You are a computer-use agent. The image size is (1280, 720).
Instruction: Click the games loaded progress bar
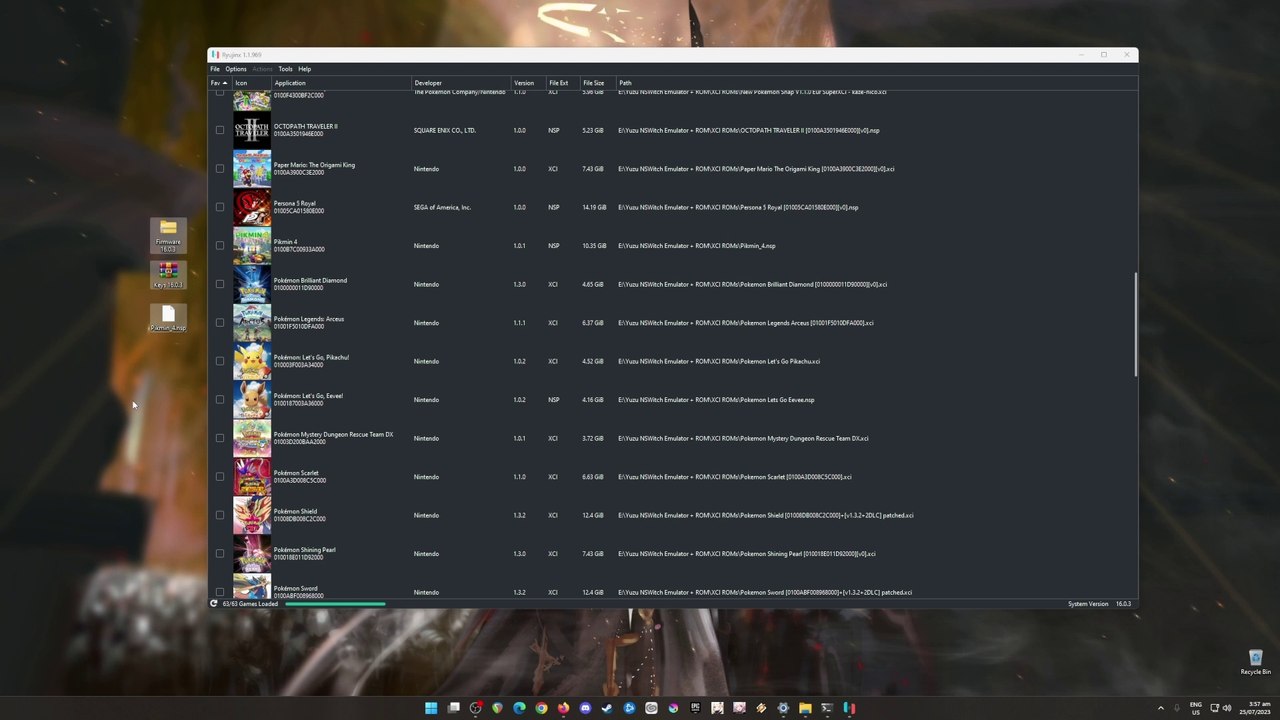335,604
